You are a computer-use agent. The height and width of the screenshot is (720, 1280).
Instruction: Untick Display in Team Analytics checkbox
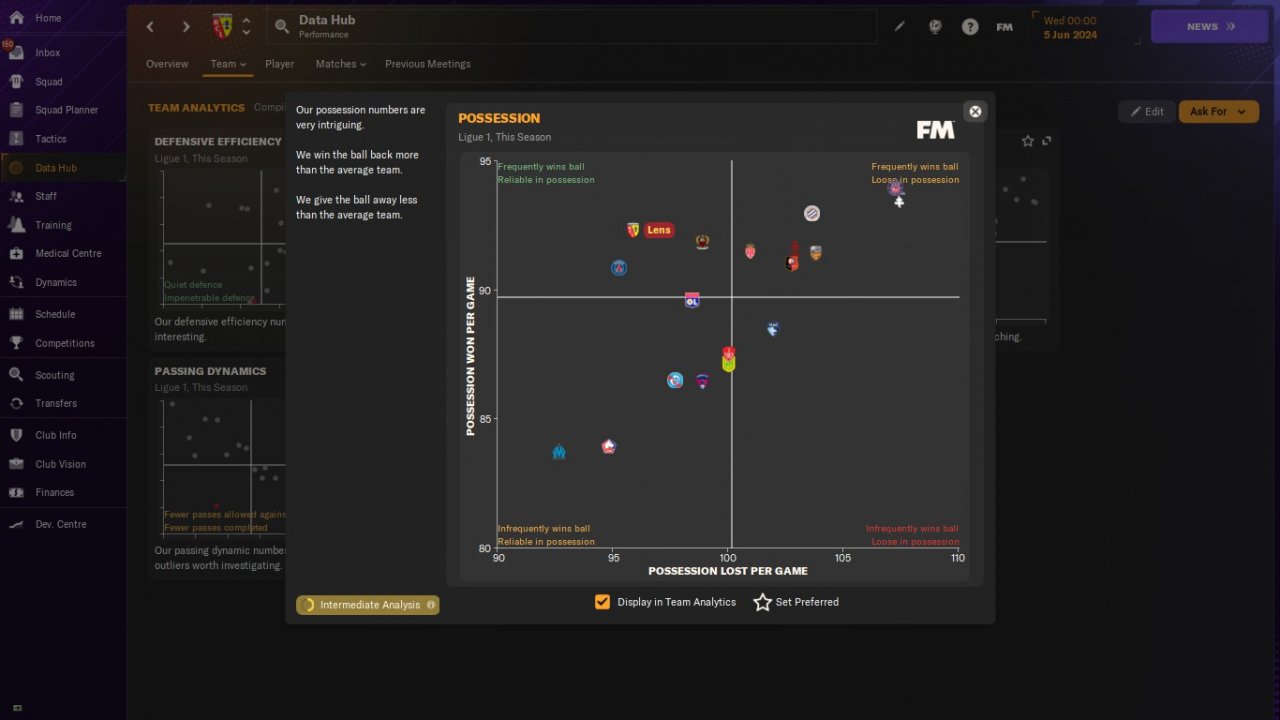pos(602,602)
